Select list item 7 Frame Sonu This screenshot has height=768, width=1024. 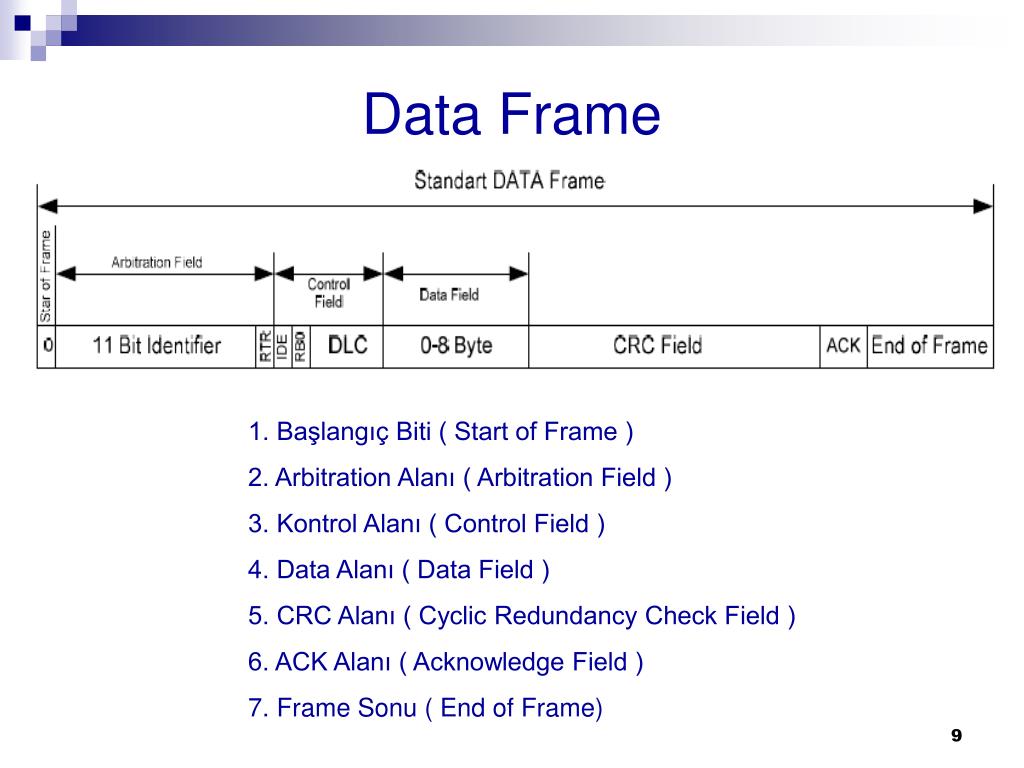pyautogui.click(x=425, y=708)
